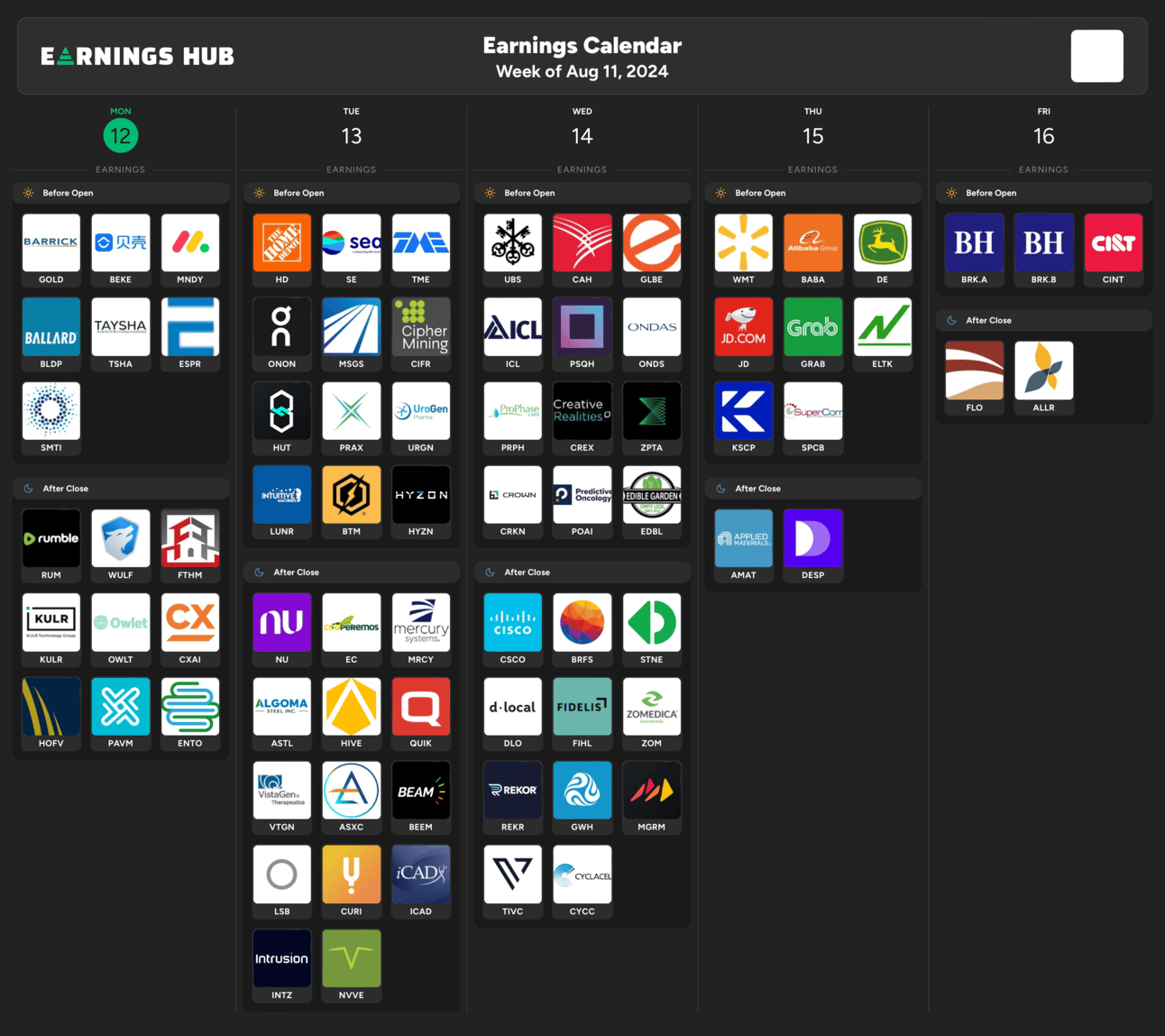Image resolution: width=1165 pixels, height=1036 pixels.
Task: Open the Applied Materials AMAT tile
Action: (744, 546)
